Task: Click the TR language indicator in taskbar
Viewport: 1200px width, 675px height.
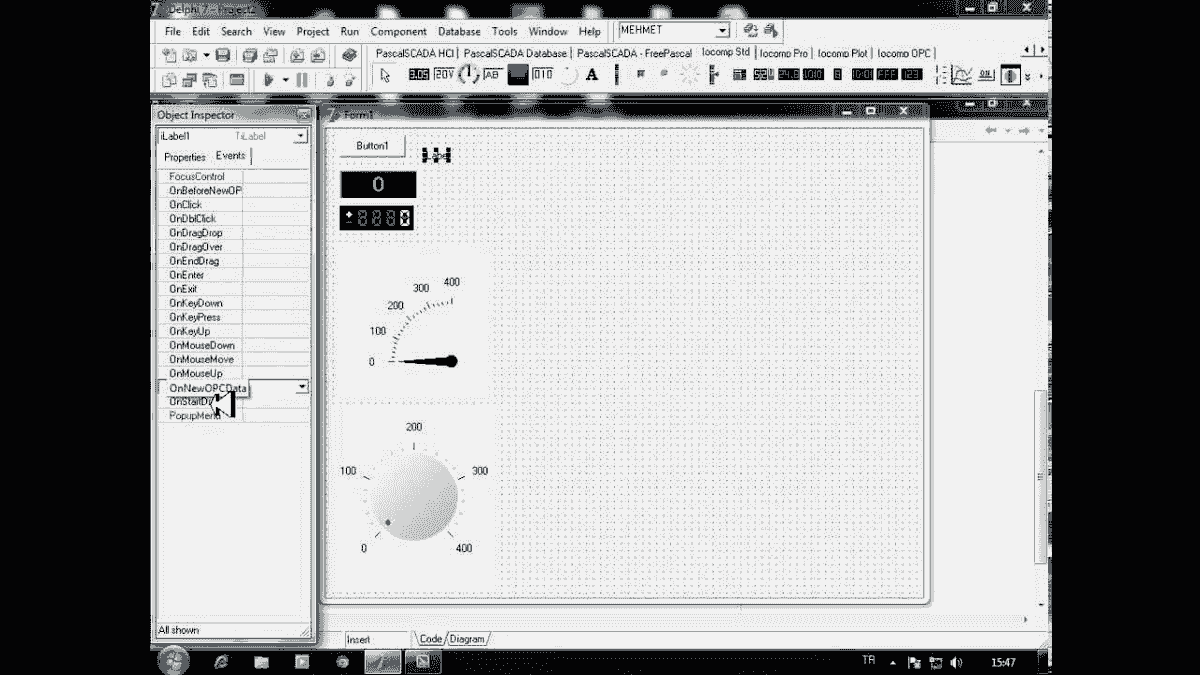Action: (x=869, y=661)
